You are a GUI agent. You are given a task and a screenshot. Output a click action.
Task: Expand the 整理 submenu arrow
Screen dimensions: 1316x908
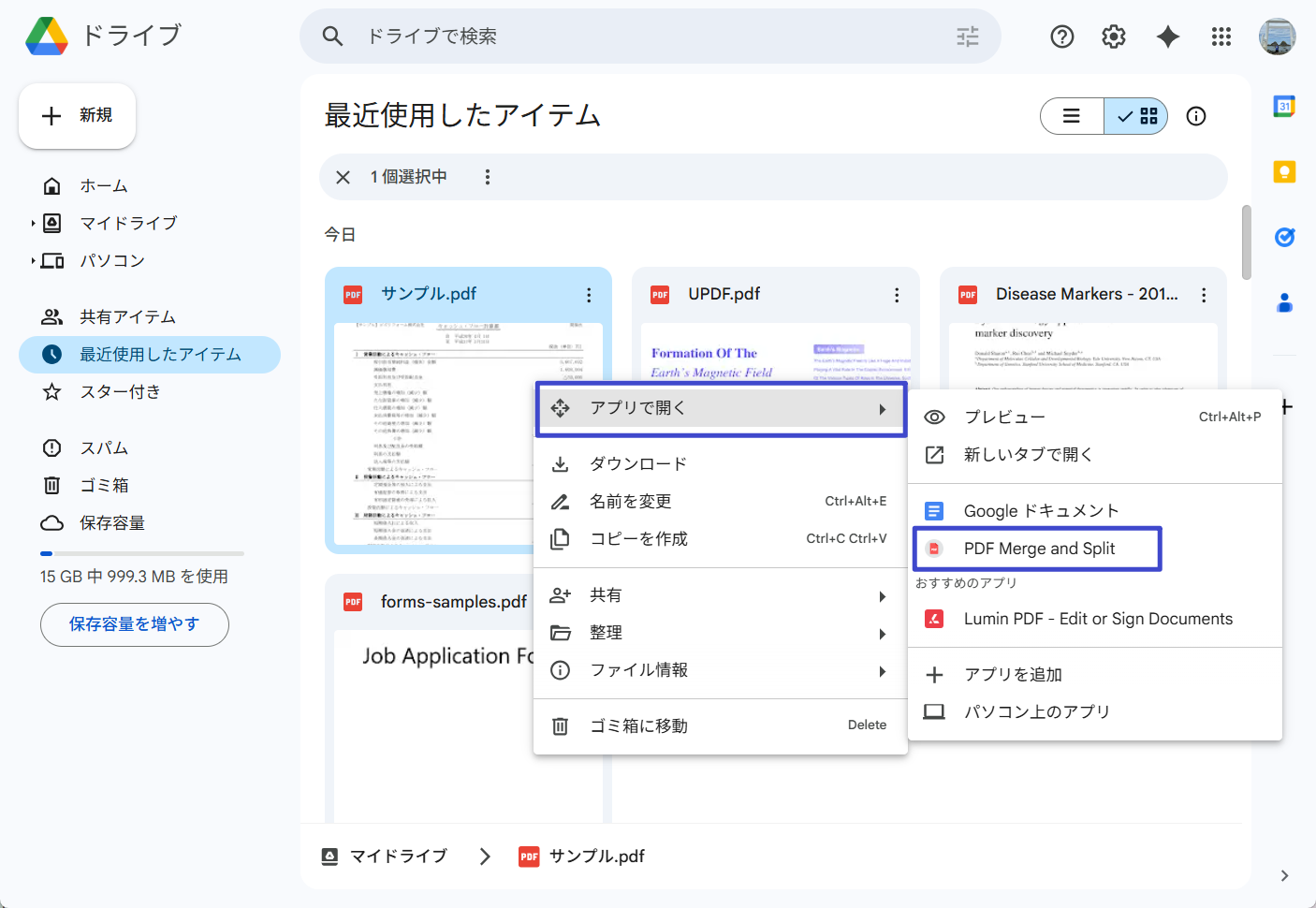point(882,634)
